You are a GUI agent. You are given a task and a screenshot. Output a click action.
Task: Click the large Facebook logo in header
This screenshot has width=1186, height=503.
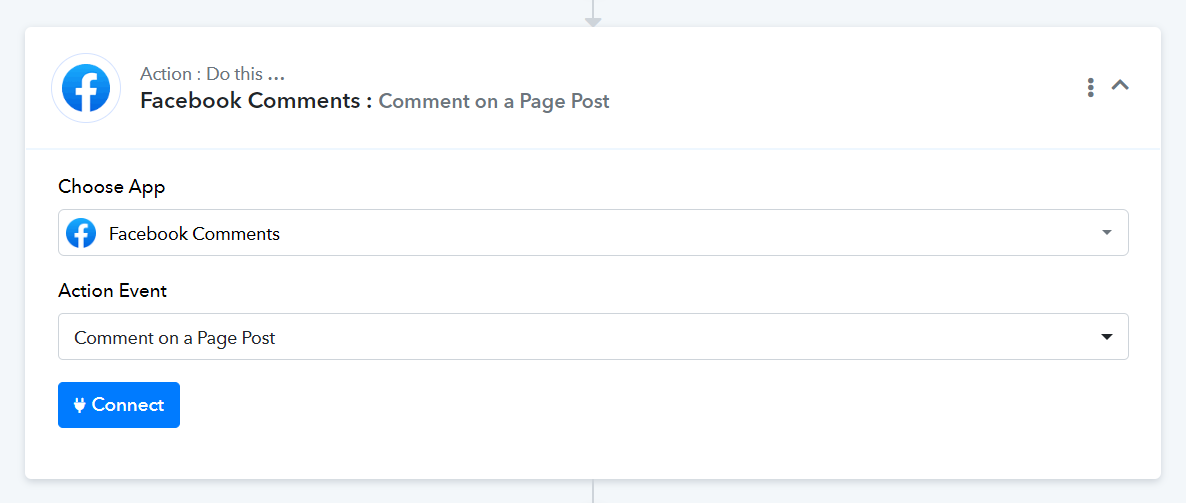(x=85, y=88)
